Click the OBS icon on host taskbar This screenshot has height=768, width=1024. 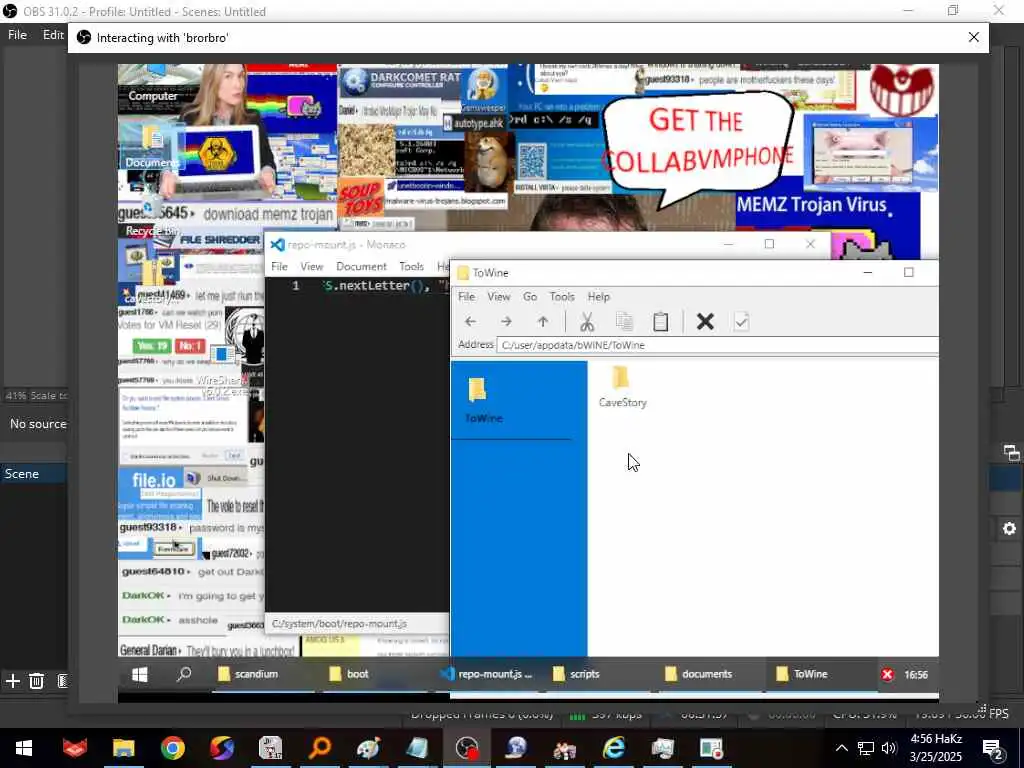467,748
